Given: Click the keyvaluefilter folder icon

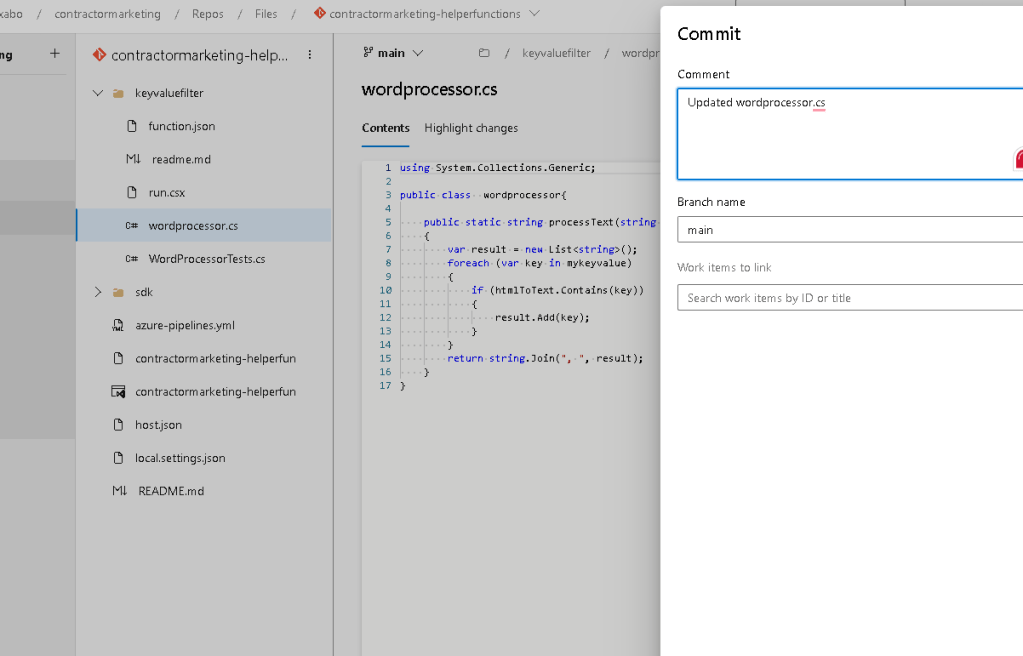Looking at the screenshot, I should 118,93.
